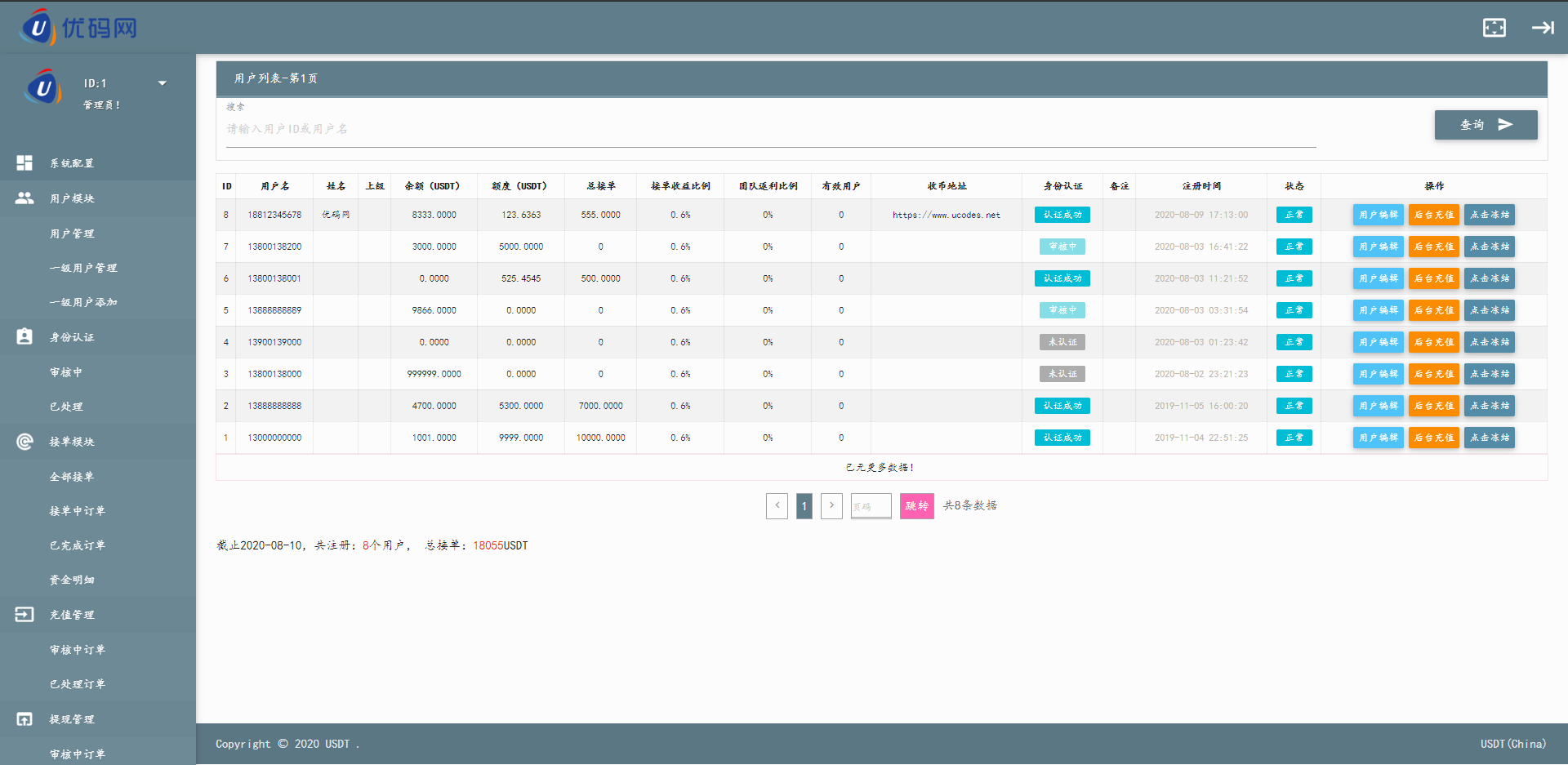Click 点击冻结 for user 13888888889
Screen dimensions: 1568x765
tap(1489, 310)
